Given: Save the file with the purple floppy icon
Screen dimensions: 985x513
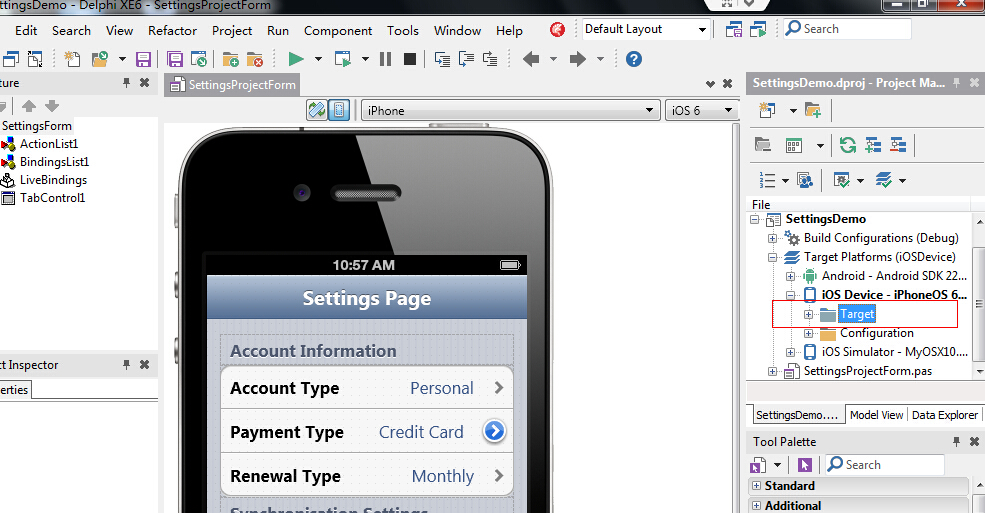Looking at the screenshot, I should coord(143,59).
